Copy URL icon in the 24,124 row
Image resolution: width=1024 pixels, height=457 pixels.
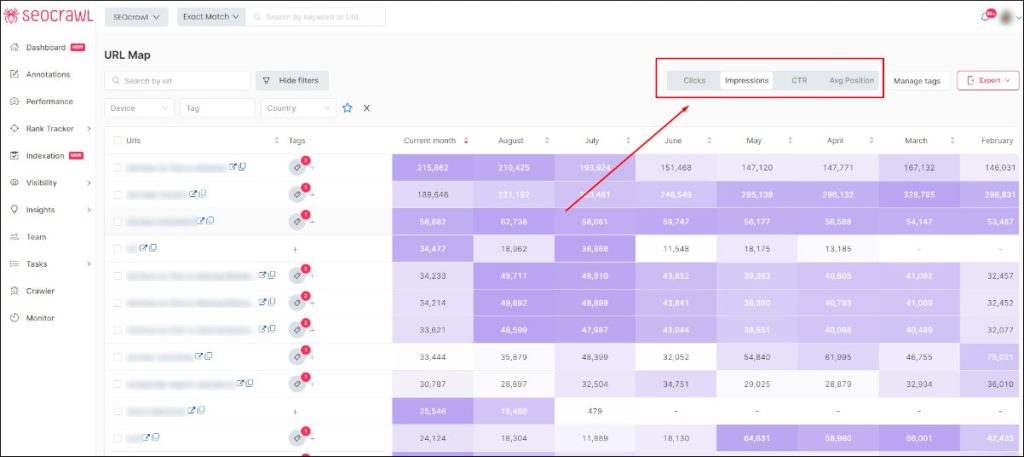pos(155,437)
